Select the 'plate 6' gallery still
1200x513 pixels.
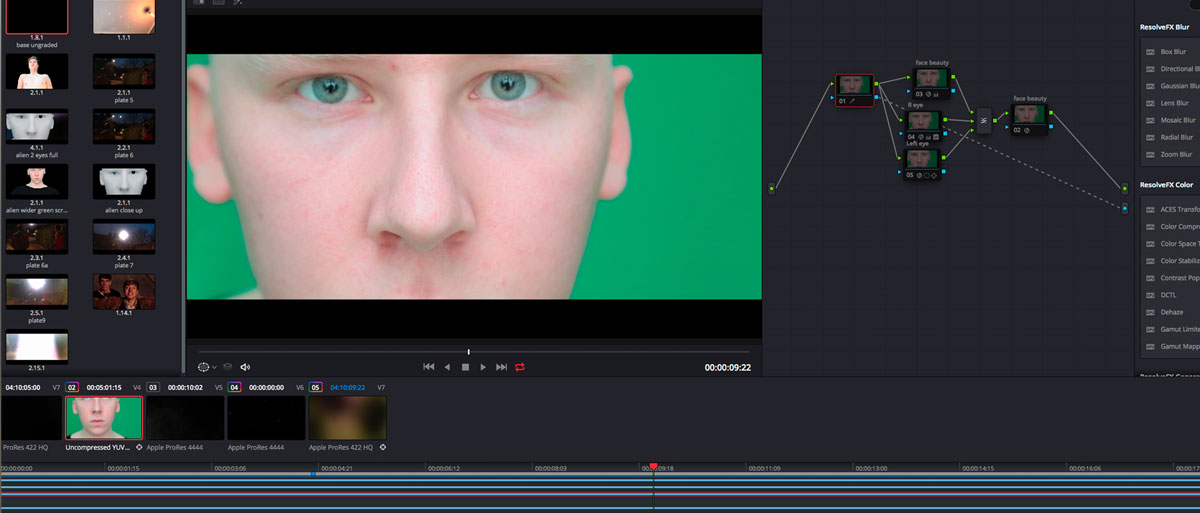pos(124,126)
